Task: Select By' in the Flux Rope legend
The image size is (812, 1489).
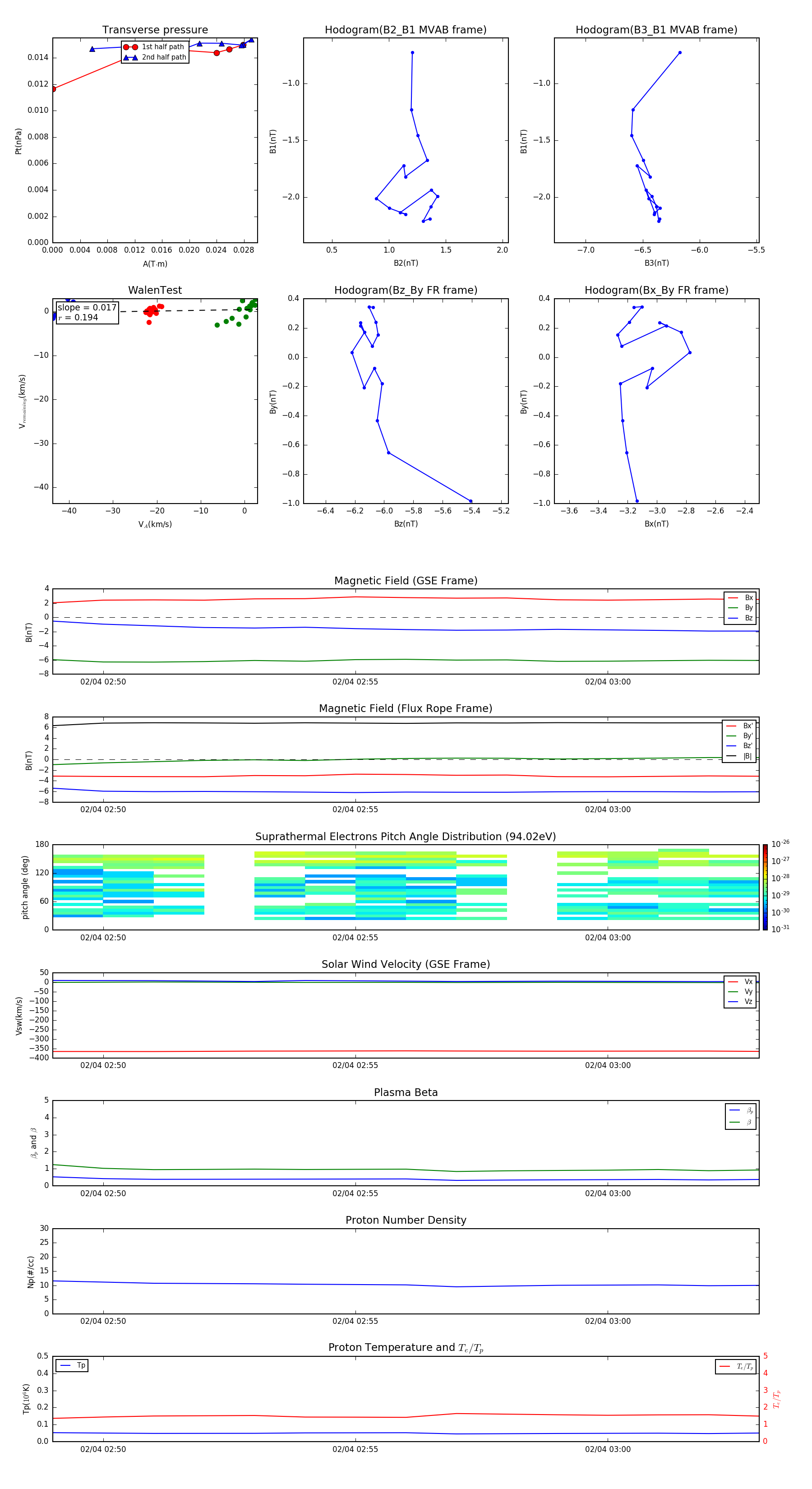Action: [740, 736]
